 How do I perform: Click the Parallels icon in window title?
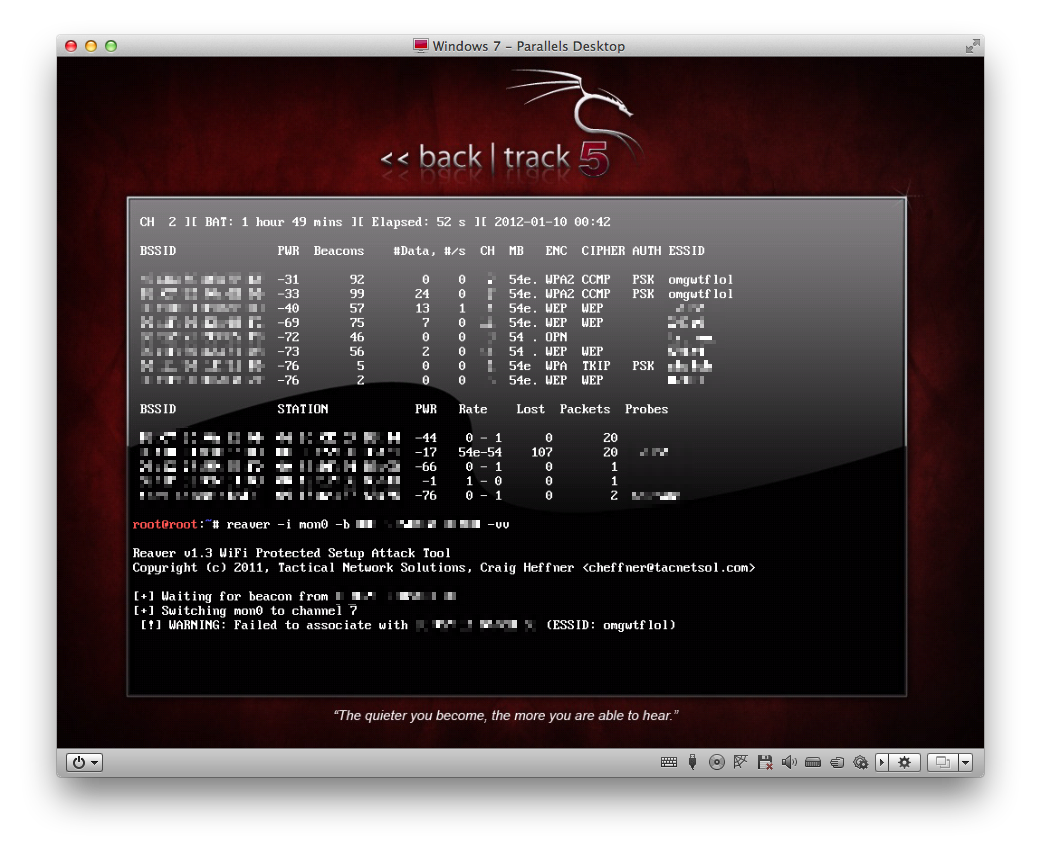coord(420,45)
